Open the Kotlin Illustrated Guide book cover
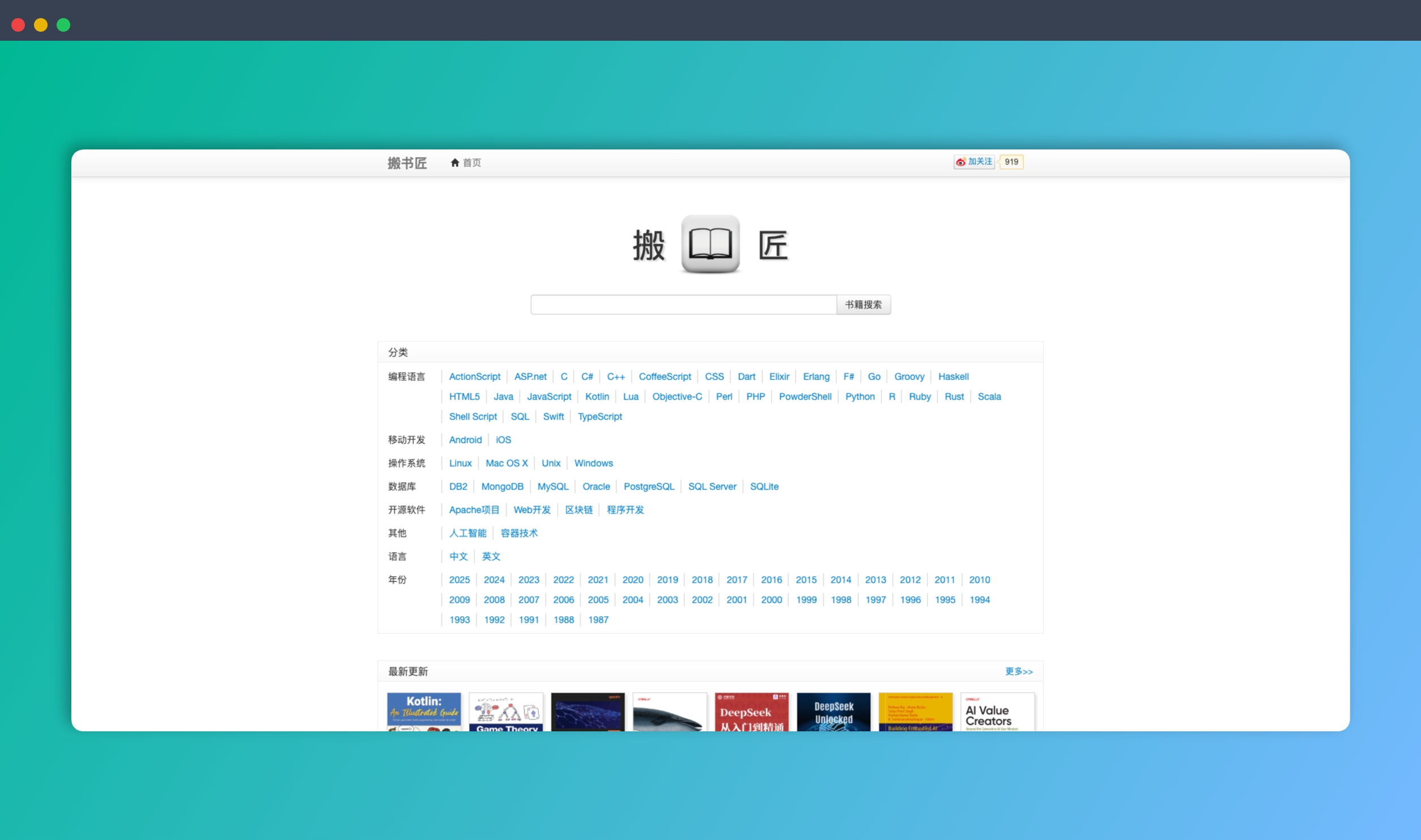 [423, 712]
